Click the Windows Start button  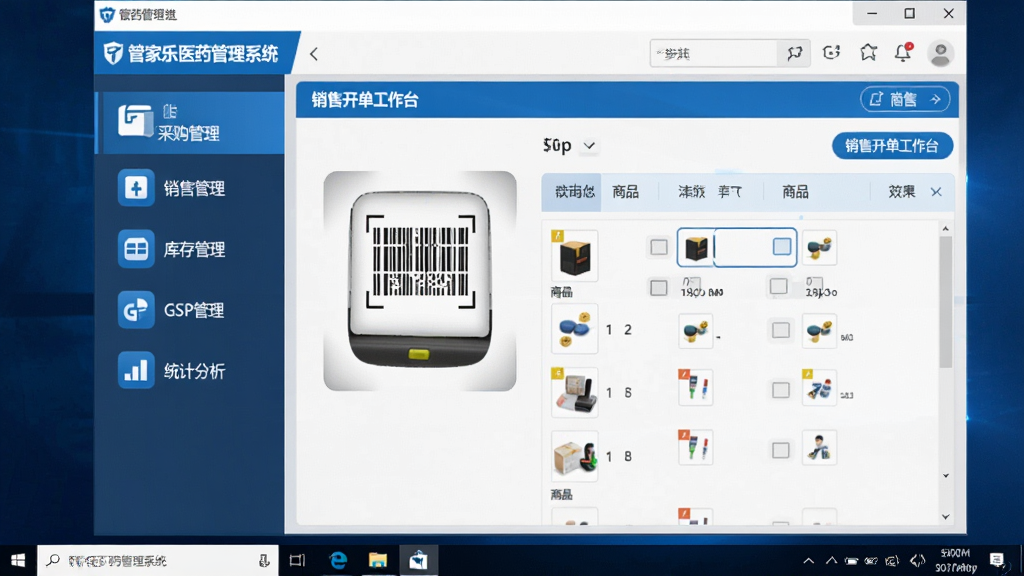18,560
